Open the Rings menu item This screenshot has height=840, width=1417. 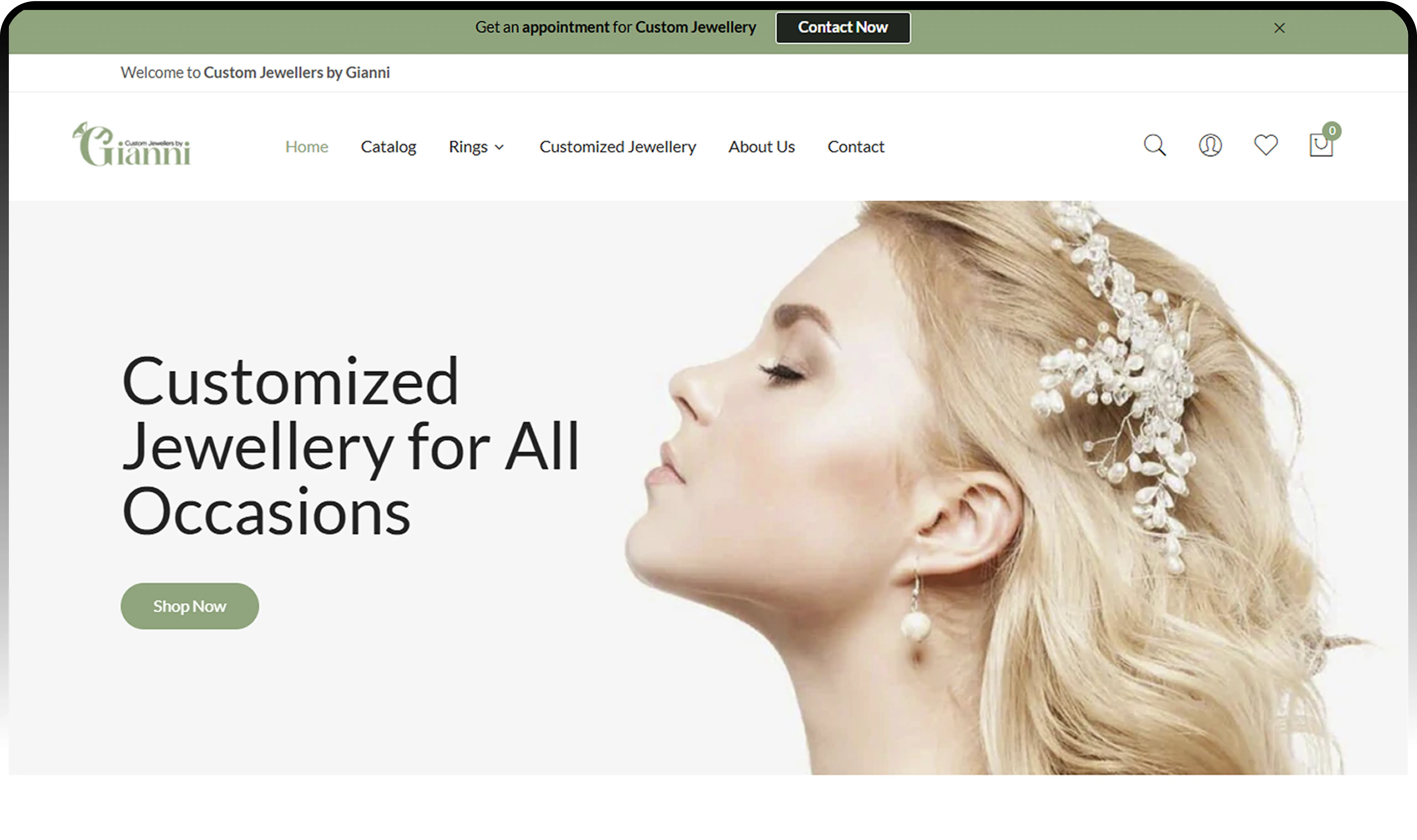[x=468, y=147]
